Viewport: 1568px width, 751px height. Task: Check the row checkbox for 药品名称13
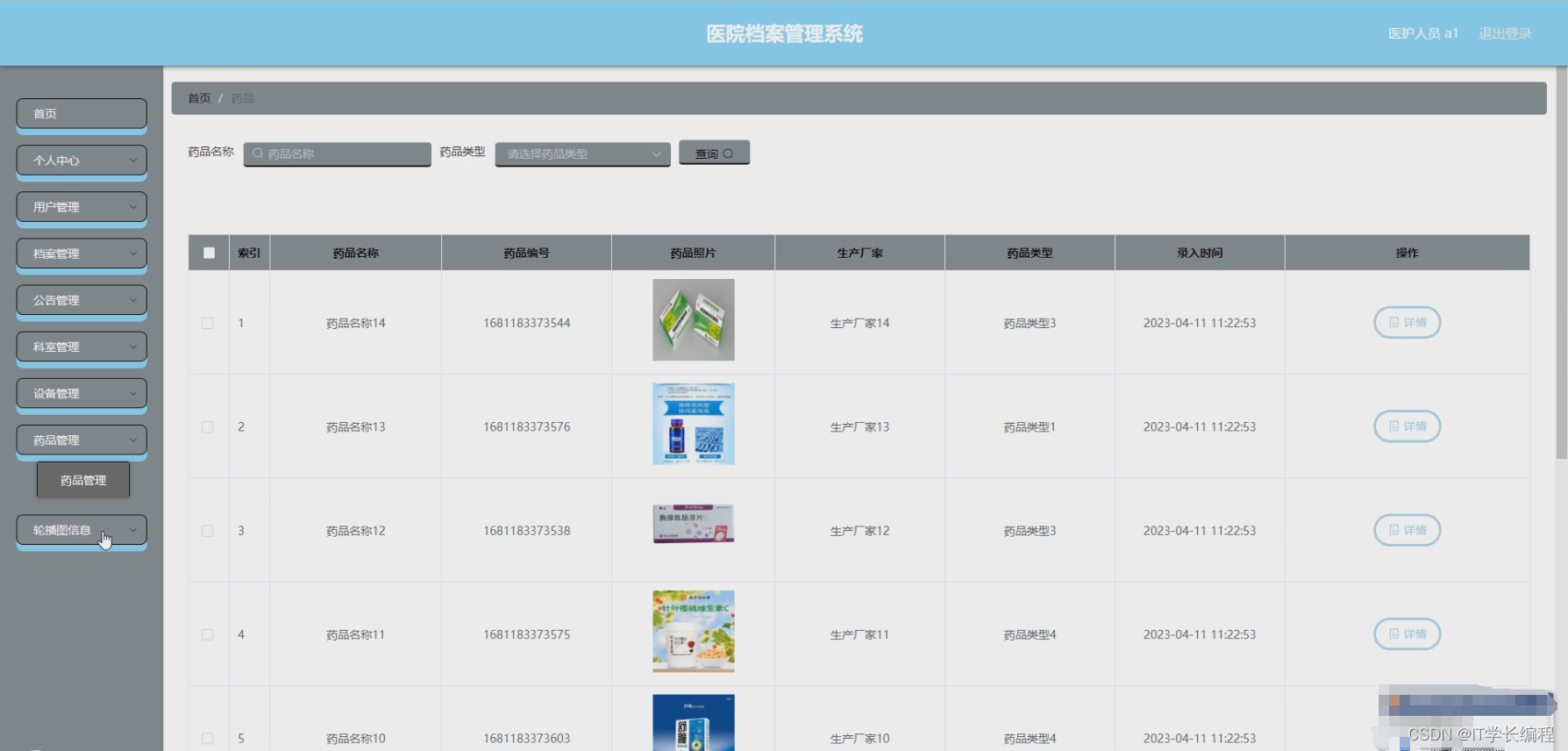208,426
